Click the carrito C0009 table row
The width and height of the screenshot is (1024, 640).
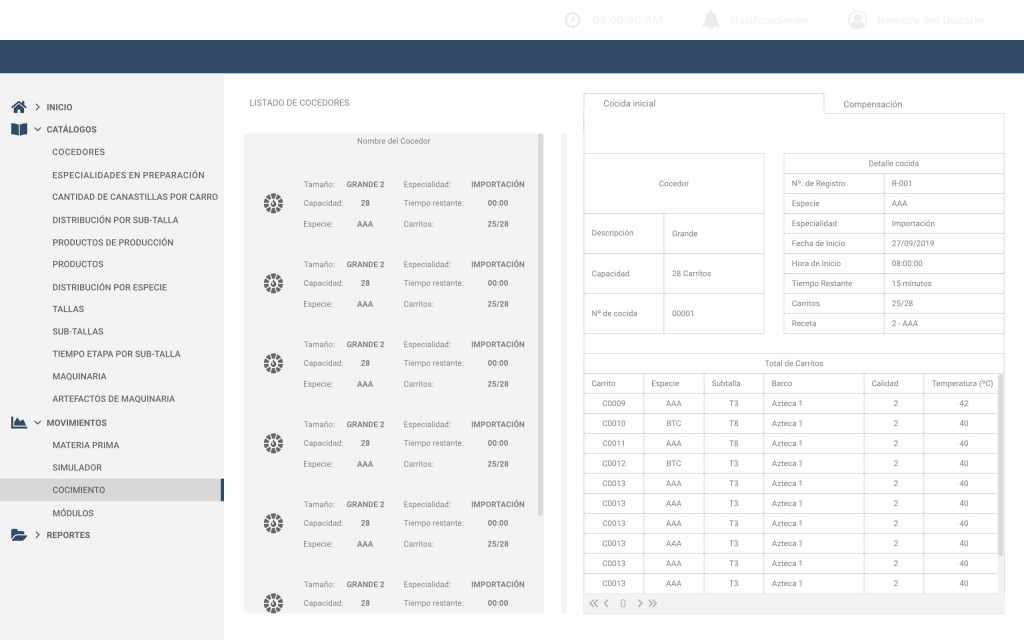(790, 404)
